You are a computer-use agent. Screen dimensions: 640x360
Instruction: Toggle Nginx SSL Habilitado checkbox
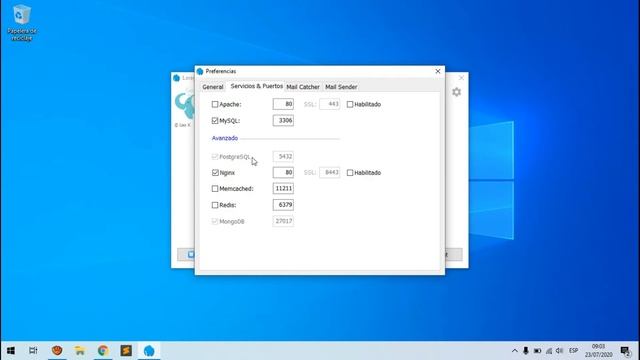pyautogui.click(x=350, y=173)
